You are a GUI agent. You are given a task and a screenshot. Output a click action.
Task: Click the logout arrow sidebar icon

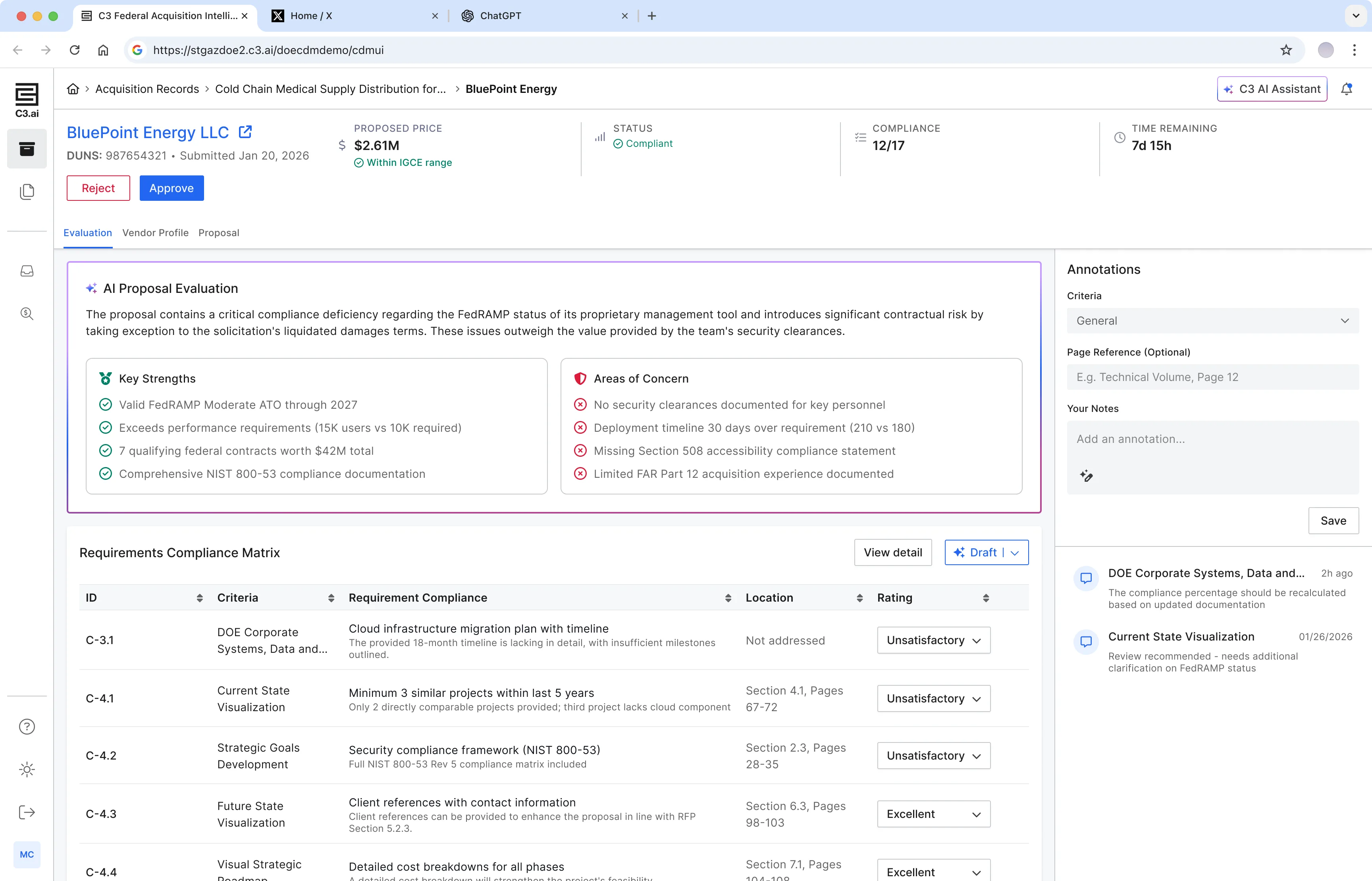point(27,812)
